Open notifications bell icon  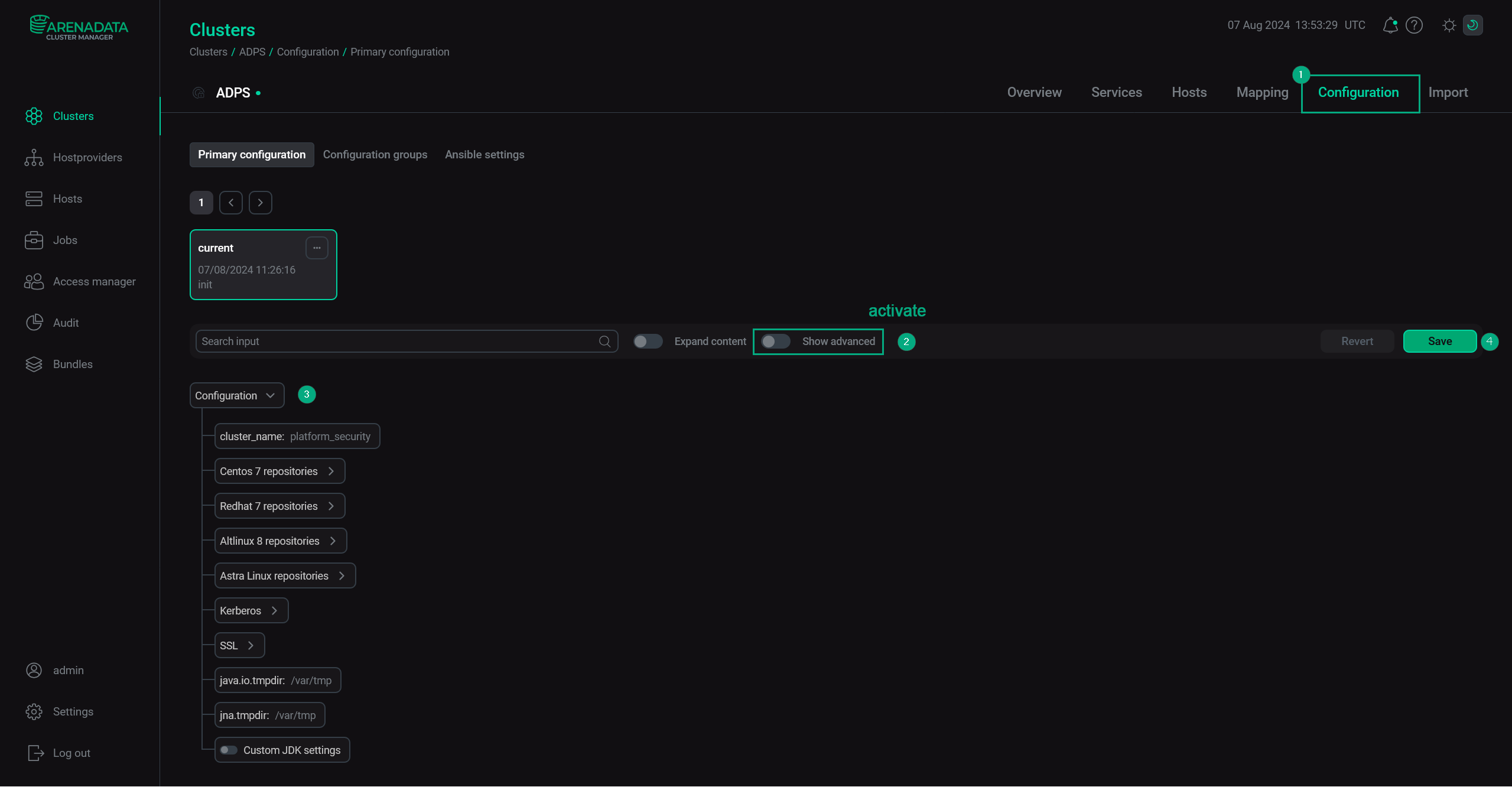pos(1390,25)
